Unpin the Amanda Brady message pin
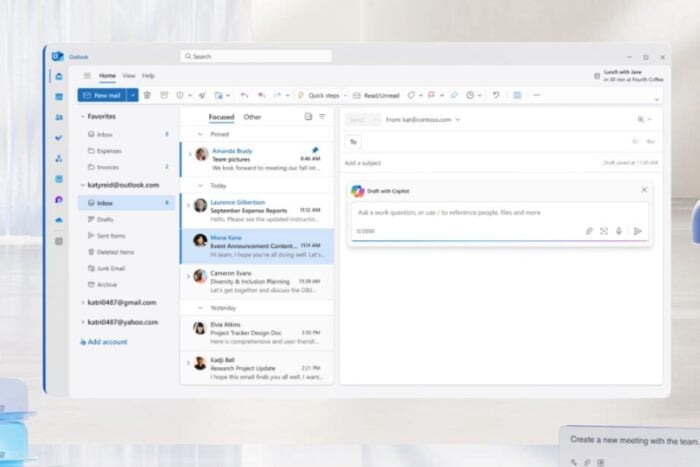This screenshot has height=467, width=700. pos(315,150)
